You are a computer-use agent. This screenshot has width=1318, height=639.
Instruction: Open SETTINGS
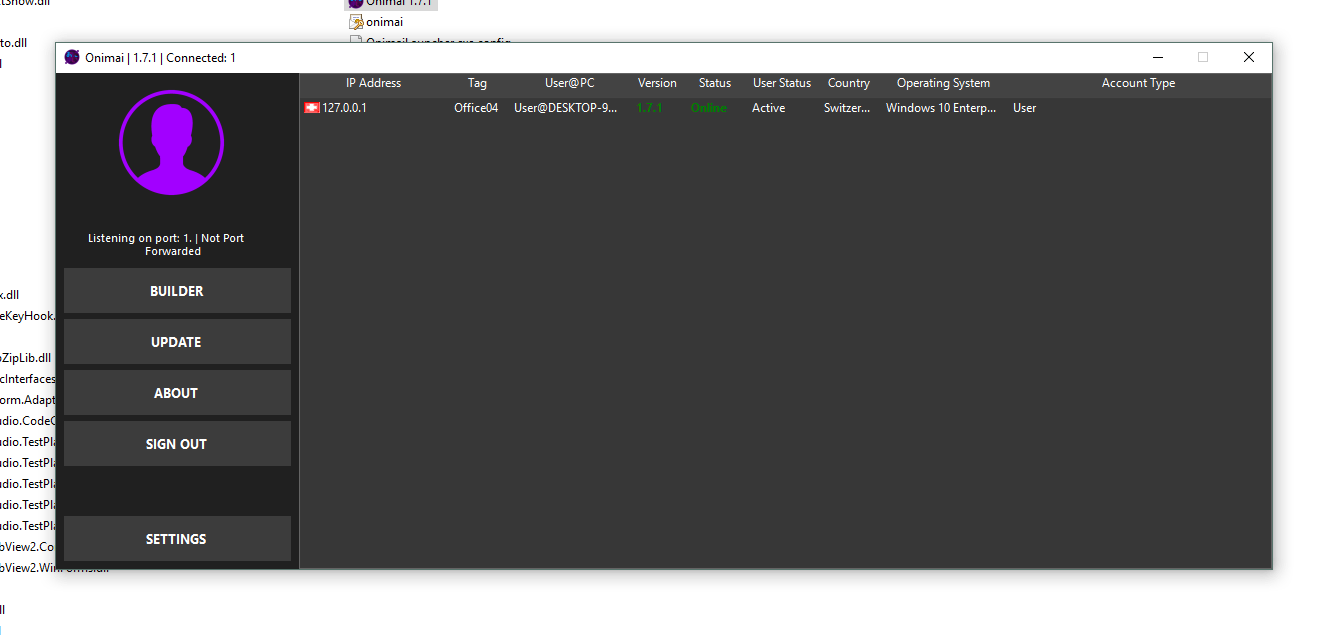[x=176, y=538]
